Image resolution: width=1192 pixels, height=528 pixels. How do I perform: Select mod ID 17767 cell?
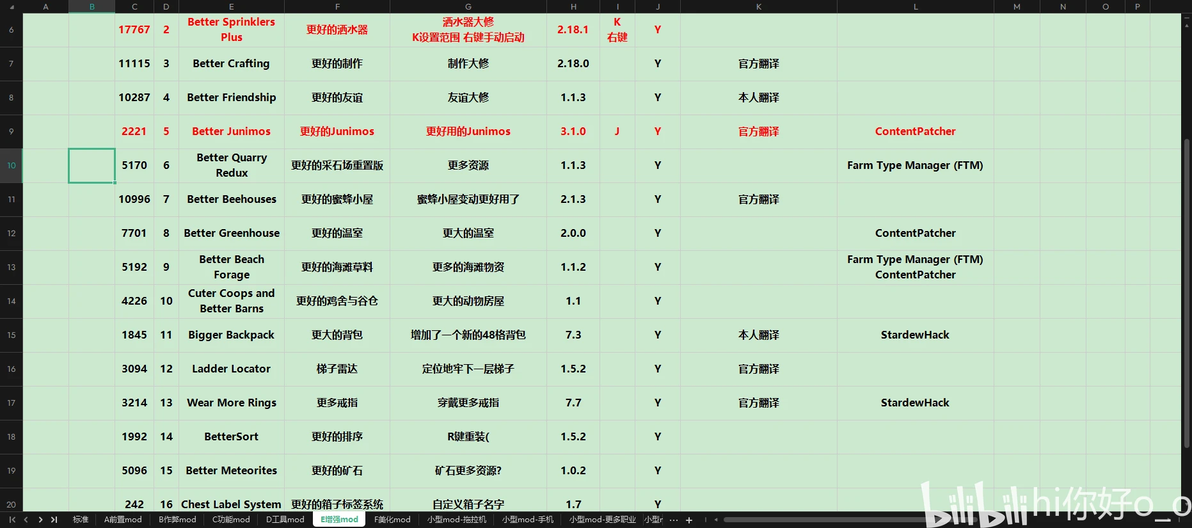135,30
